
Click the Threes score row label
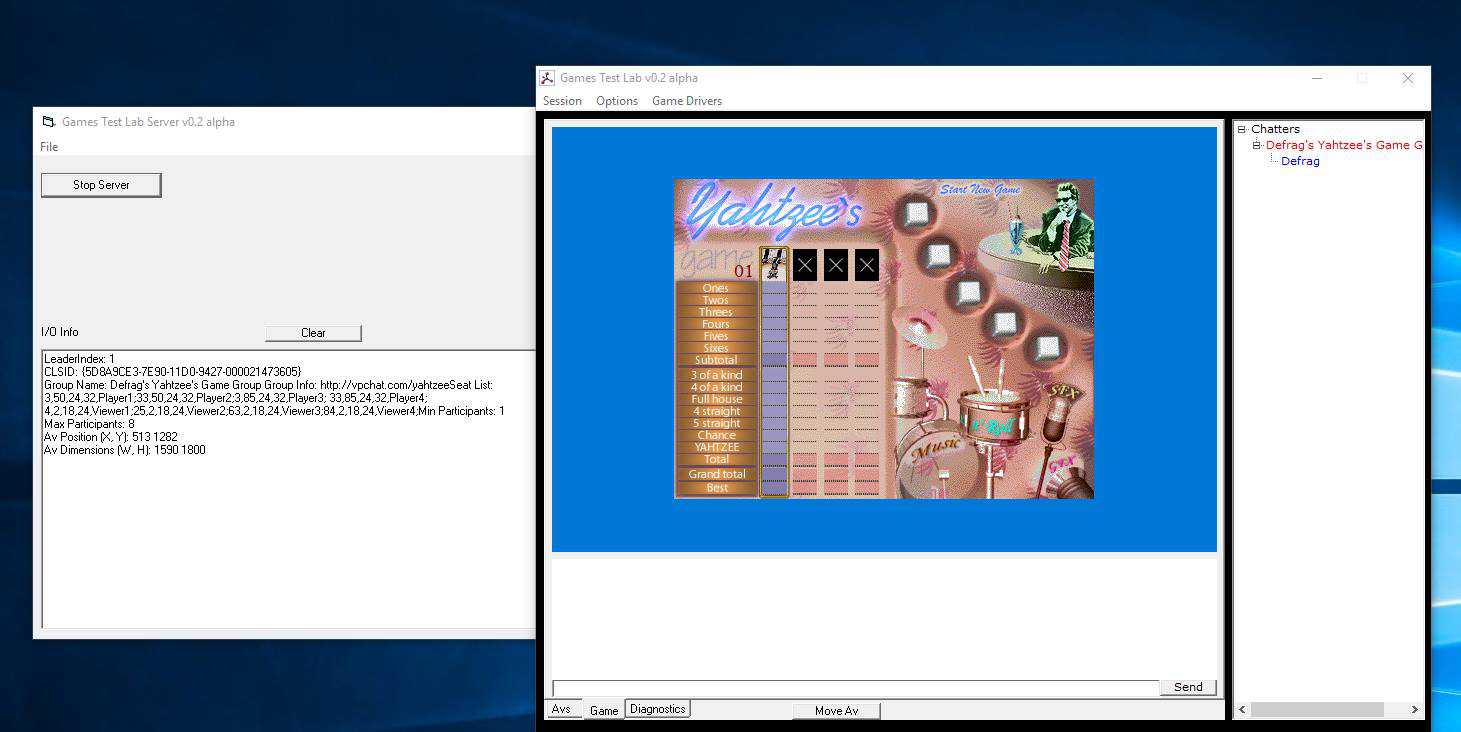(716, 312)
